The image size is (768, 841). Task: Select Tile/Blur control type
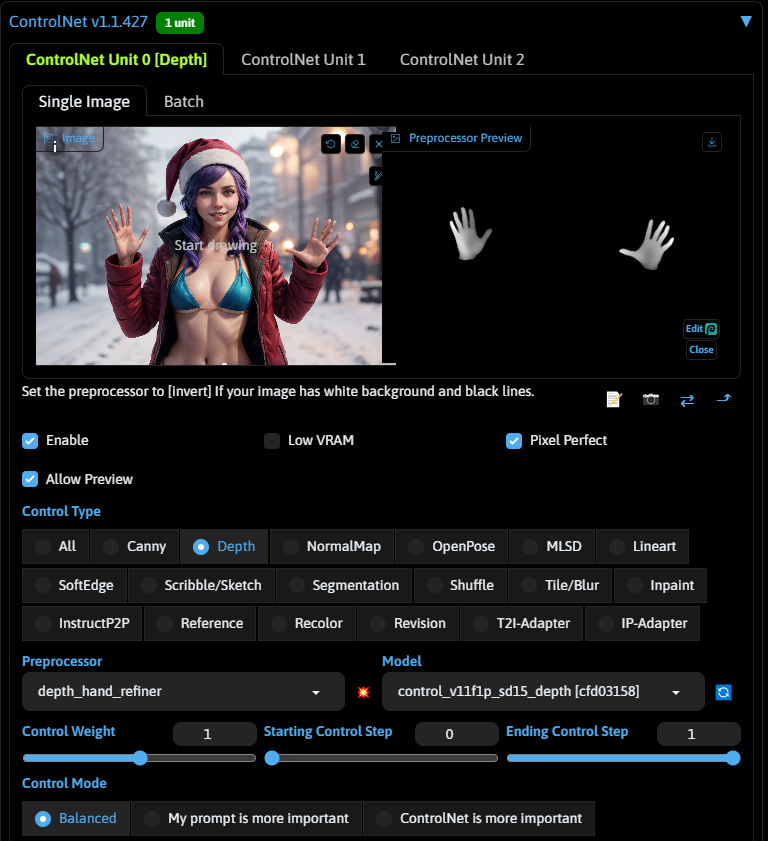coord(560,585)
